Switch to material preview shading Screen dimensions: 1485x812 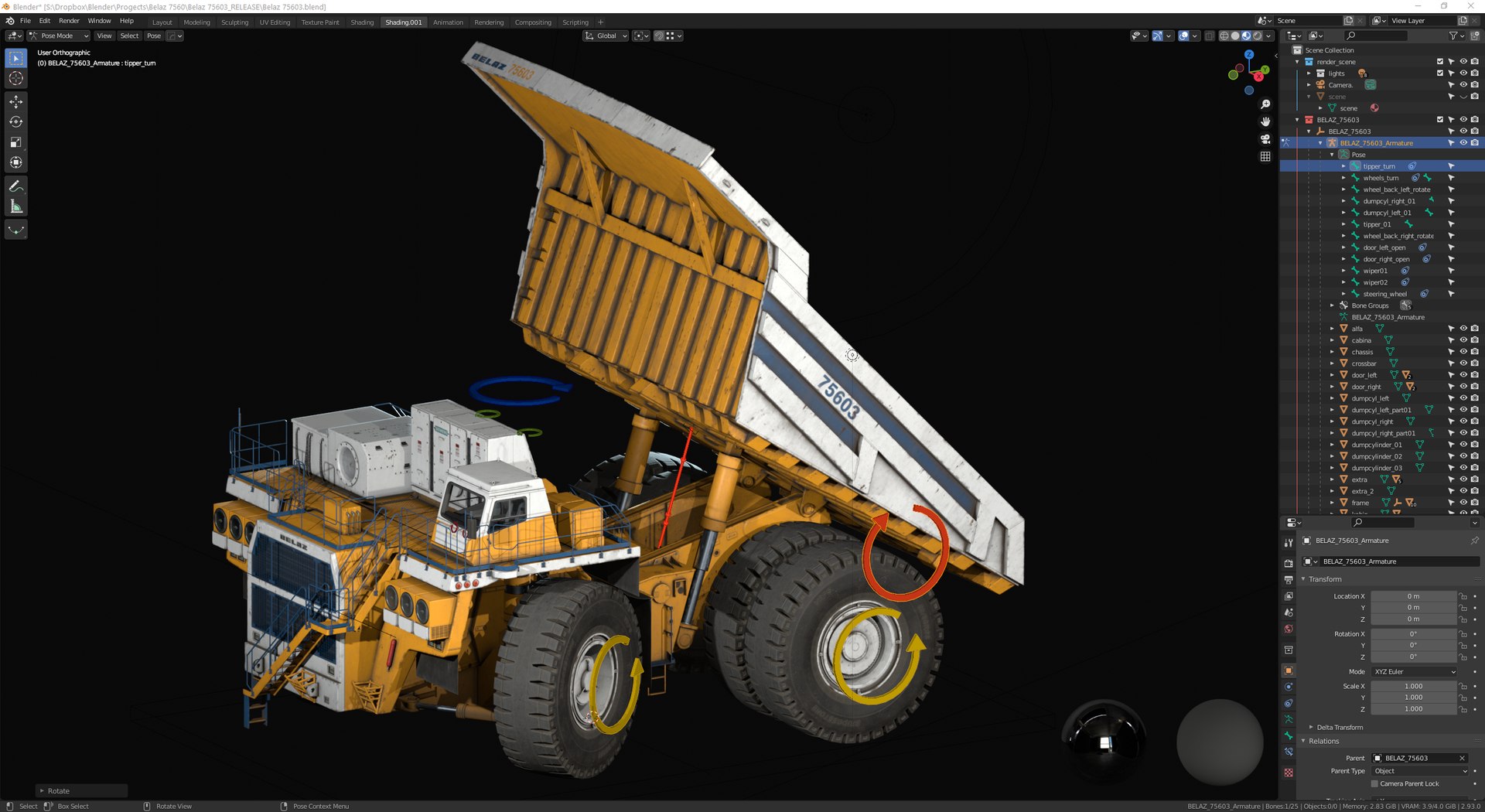coord(1246,36)
